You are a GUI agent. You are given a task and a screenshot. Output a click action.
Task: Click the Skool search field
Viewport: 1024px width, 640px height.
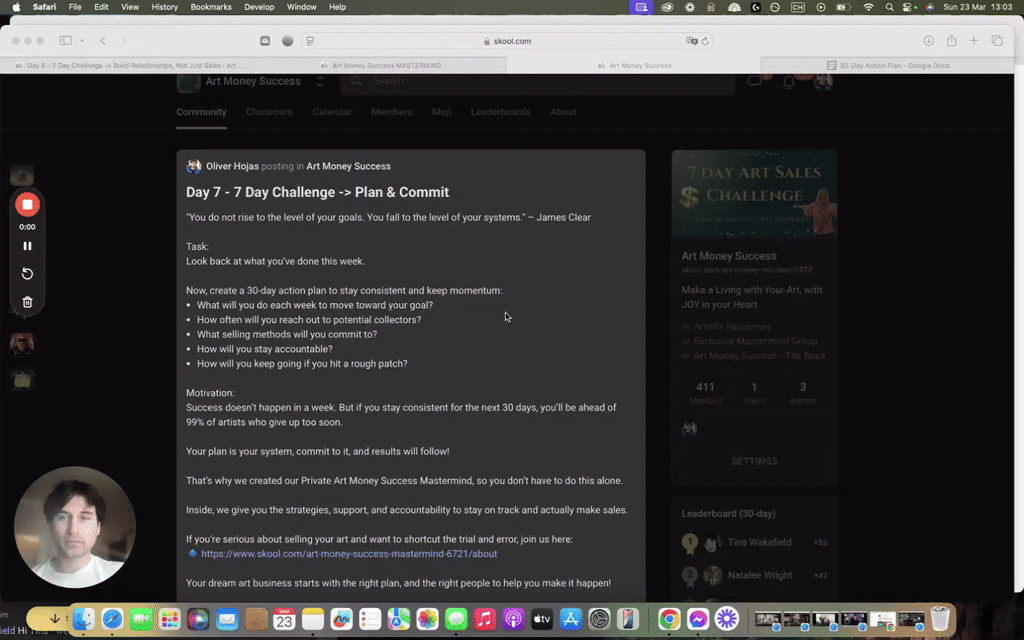(537, 82)
